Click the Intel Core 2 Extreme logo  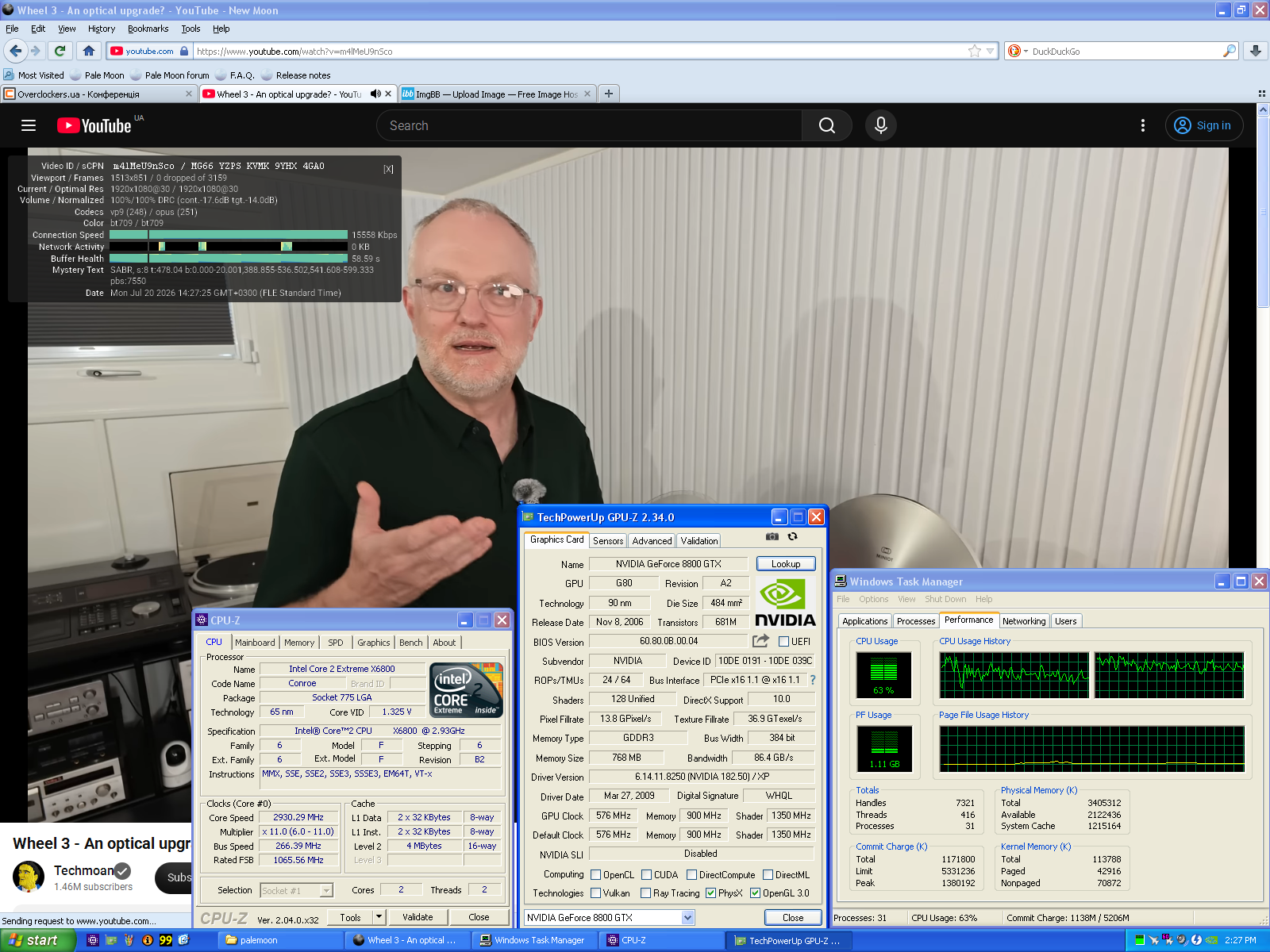467,690
